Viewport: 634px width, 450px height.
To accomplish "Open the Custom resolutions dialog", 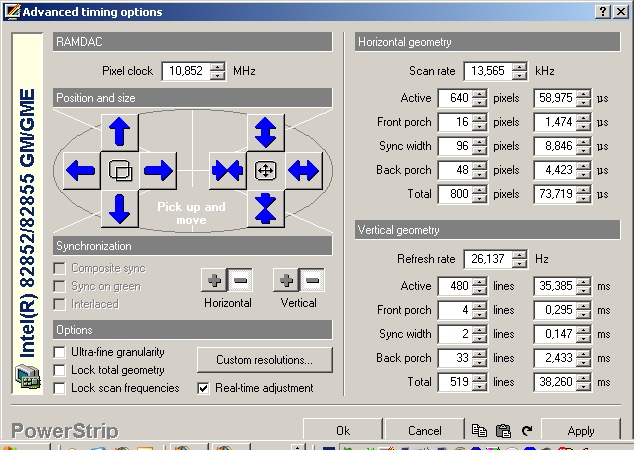I will point(265,359).
